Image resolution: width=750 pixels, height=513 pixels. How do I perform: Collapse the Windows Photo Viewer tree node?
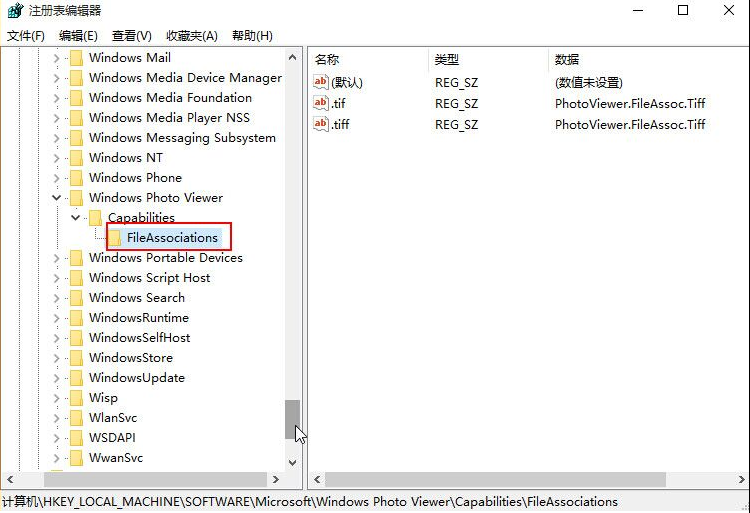click(57, 198)
